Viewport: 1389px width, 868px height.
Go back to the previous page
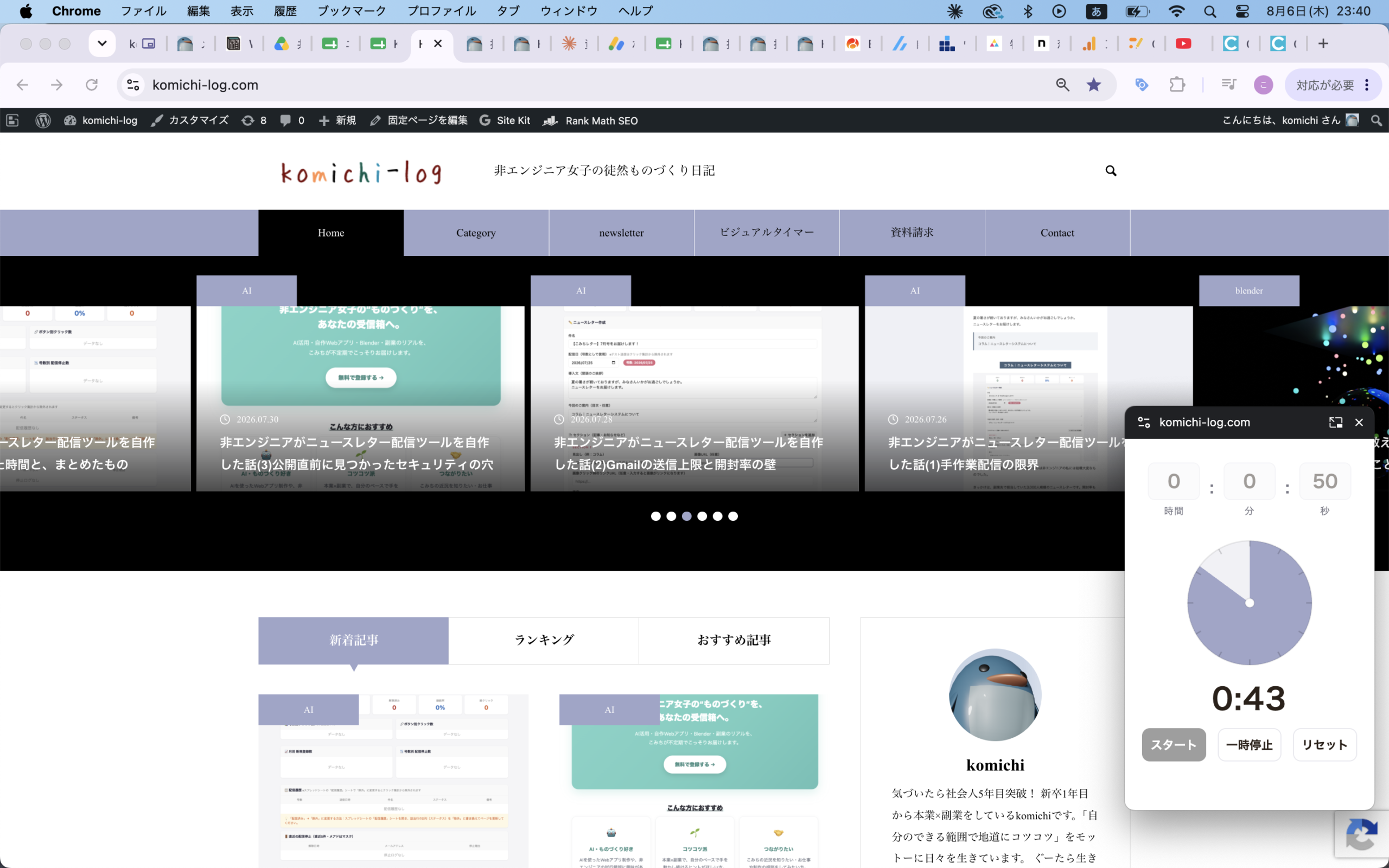click(22, 85)
